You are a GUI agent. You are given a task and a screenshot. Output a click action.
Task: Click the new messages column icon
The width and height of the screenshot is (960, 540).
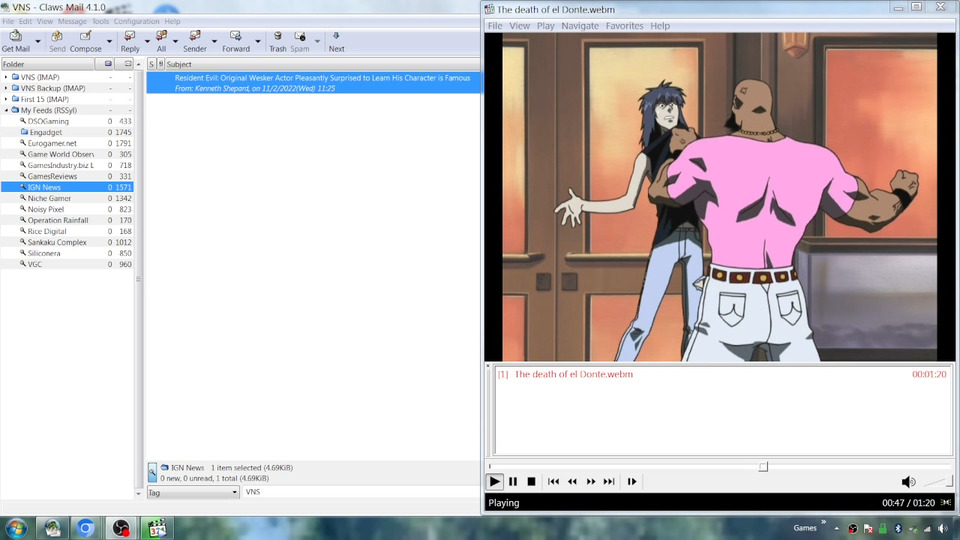108,64
